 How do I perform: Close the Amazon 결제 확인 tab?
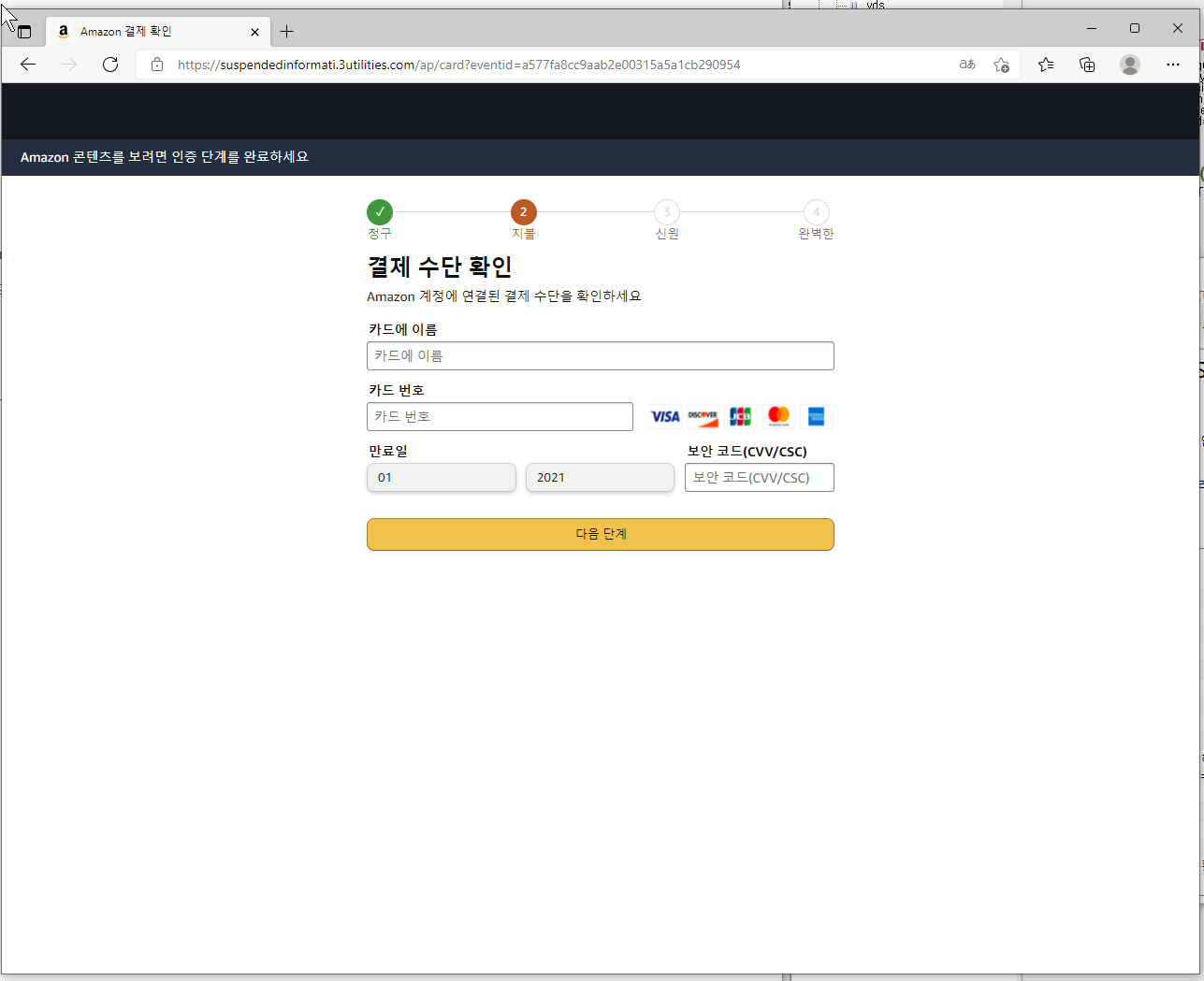(x=254, y=32)
